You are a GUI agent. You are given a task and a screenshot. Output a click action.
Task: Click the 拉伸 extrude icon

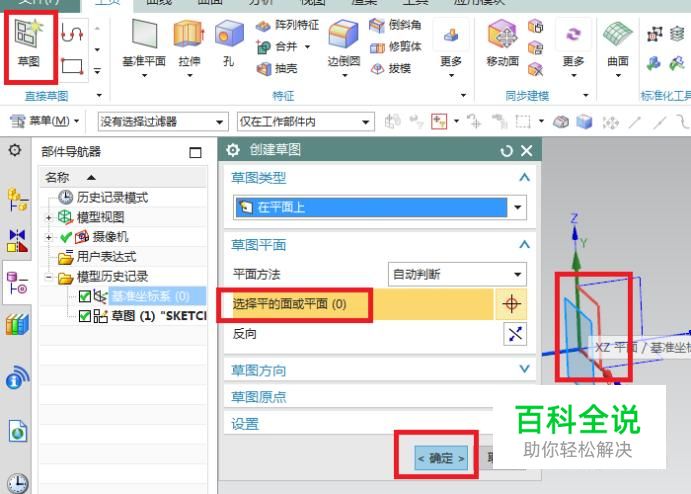(x=189, y=34)
